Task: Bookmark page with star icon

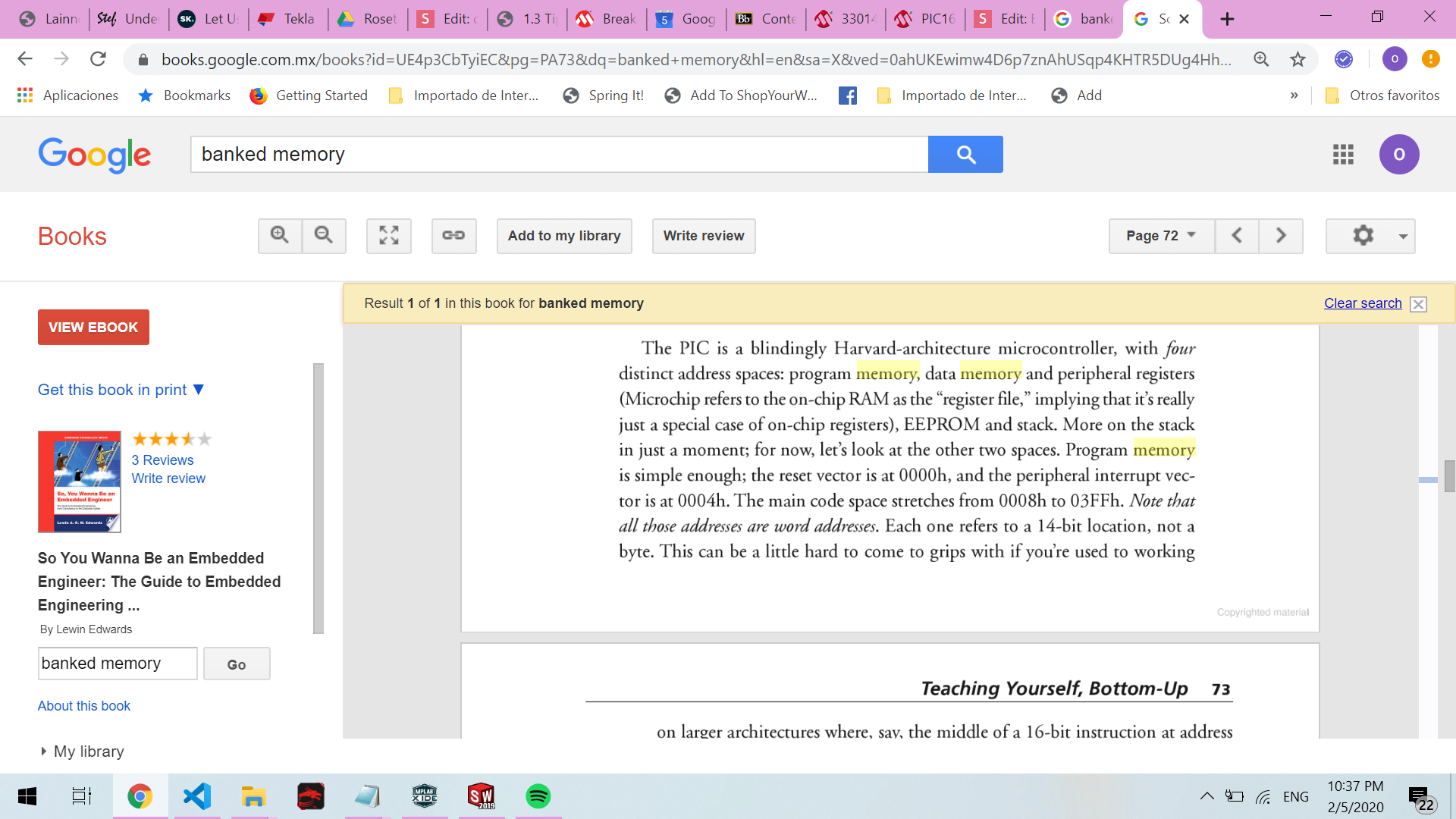Action: coord(1298,59)
